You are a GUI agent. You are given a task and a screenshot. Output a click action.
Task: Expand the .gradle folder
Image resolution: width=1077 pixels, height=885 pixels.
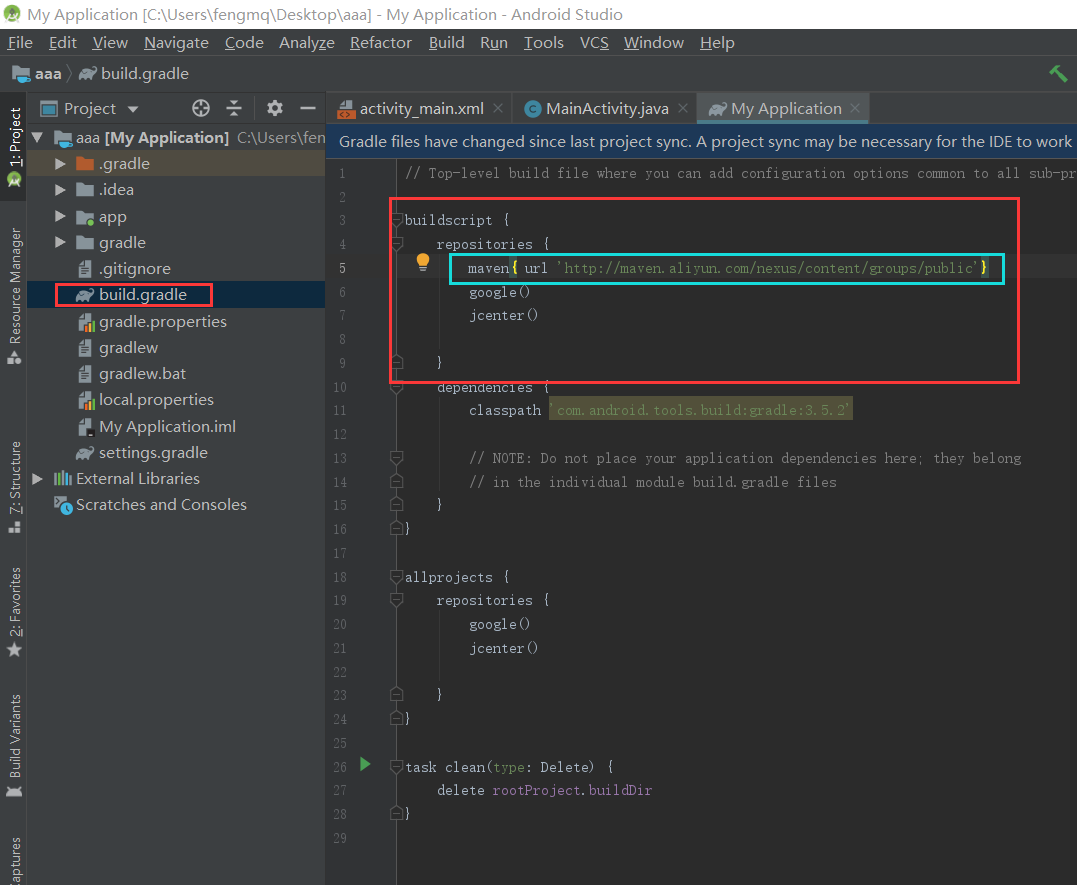60,164
